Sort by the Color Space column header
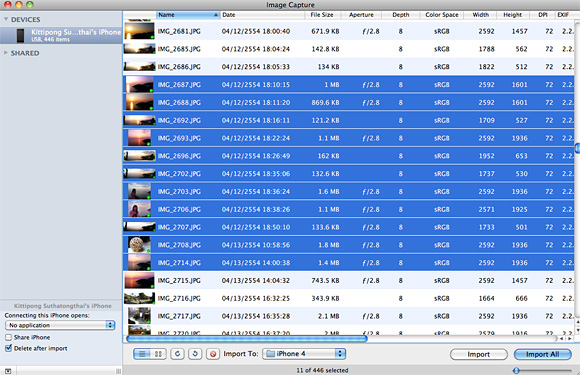 (x=442, y=15)
